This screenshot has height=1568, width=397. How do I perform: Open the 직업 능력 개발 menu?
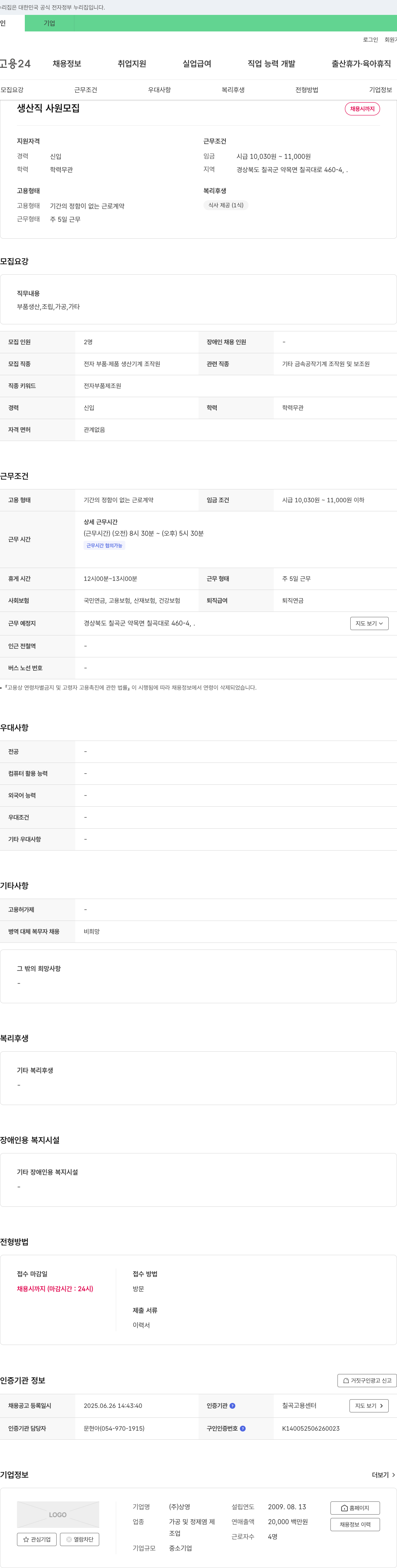coord(272,64)
